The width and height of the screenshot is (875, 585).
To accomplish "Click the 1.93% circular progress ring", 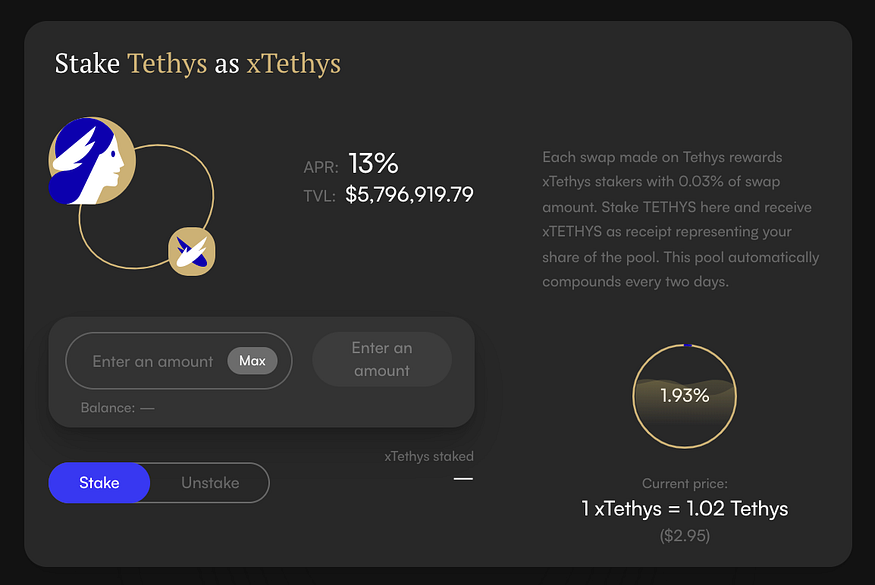I will tap(685, 395).
